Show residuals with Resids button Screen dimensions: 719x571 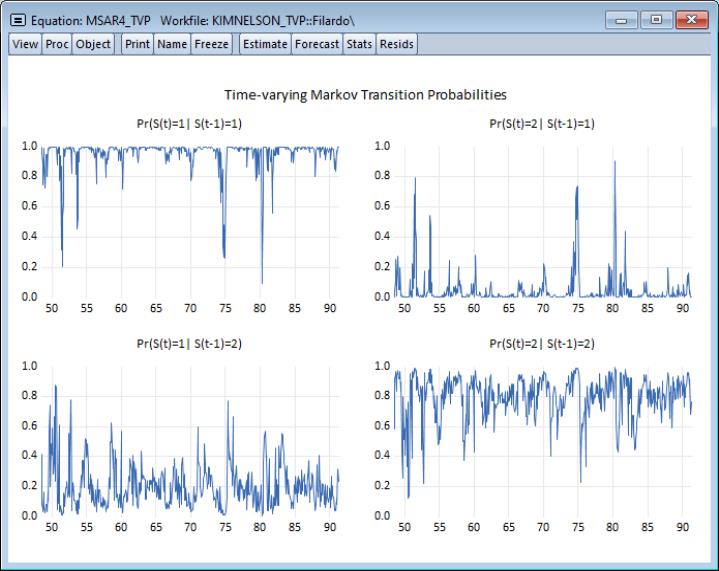[397, 44]
